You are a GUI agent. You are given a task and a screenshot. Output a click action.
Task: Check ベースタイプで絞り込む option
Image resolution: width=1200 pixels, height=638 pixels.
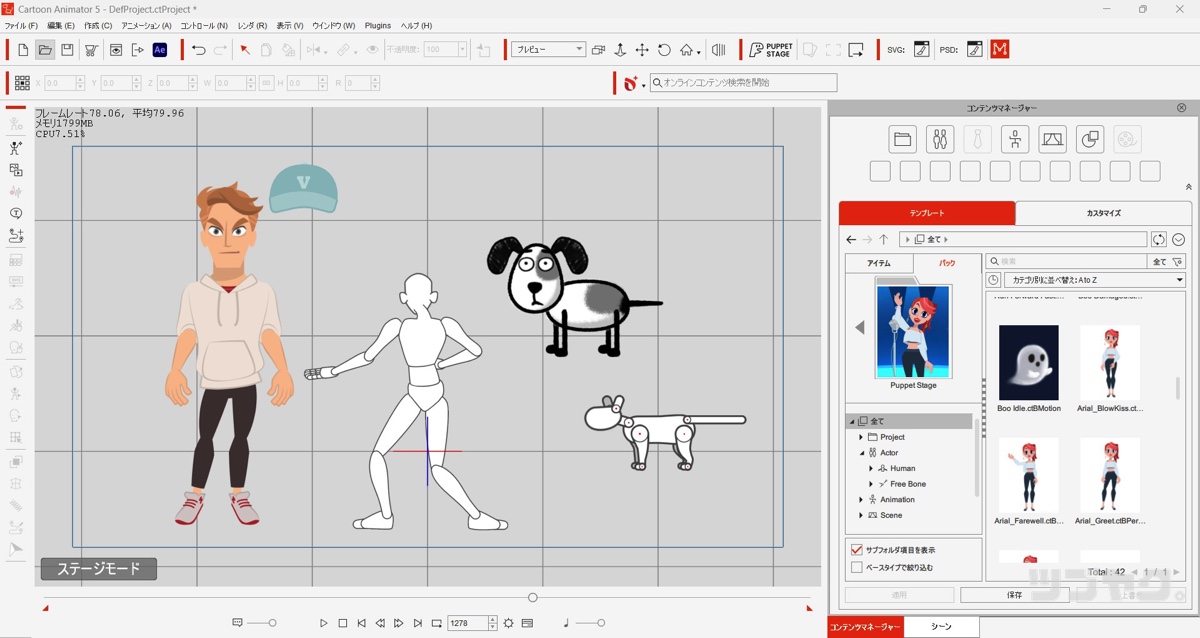point(856,567)
